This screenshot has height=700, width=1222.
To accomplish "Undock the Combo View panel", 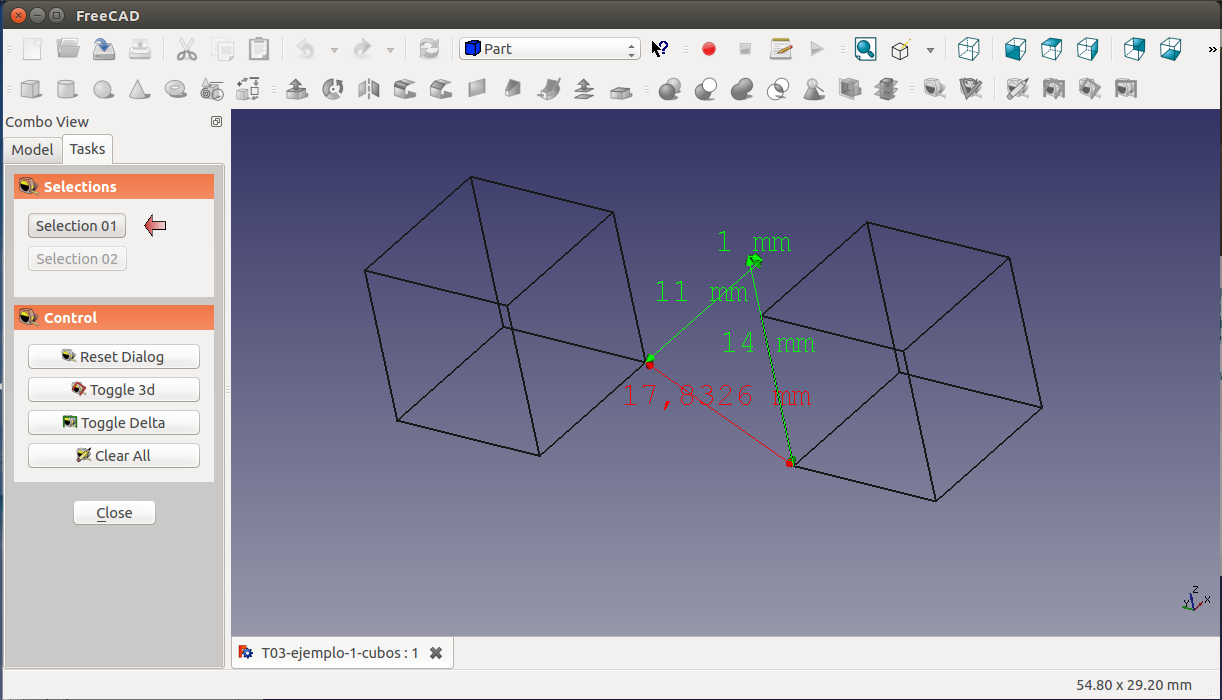I will tap(216, 122).
